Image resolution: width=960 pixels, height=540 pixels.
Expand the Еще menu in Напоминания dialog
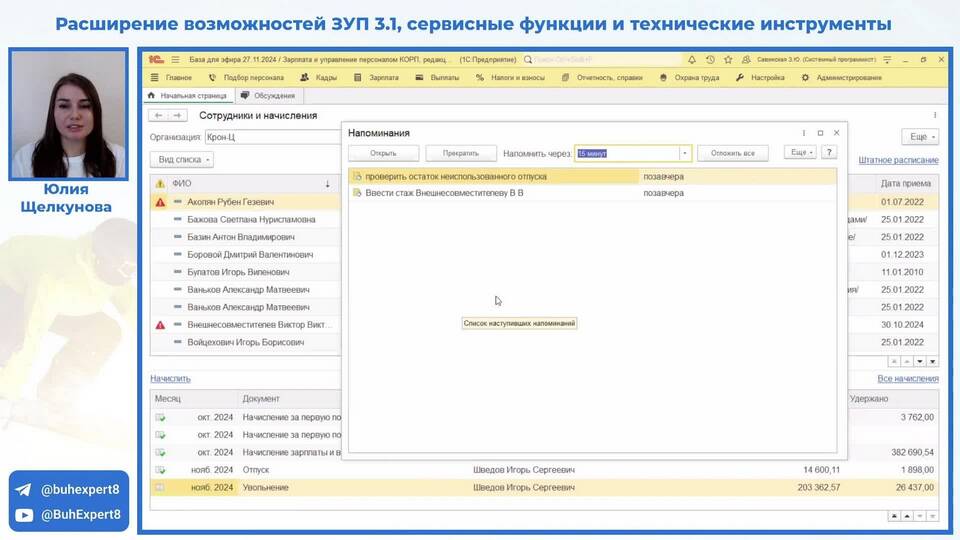[x=799, y=153]
